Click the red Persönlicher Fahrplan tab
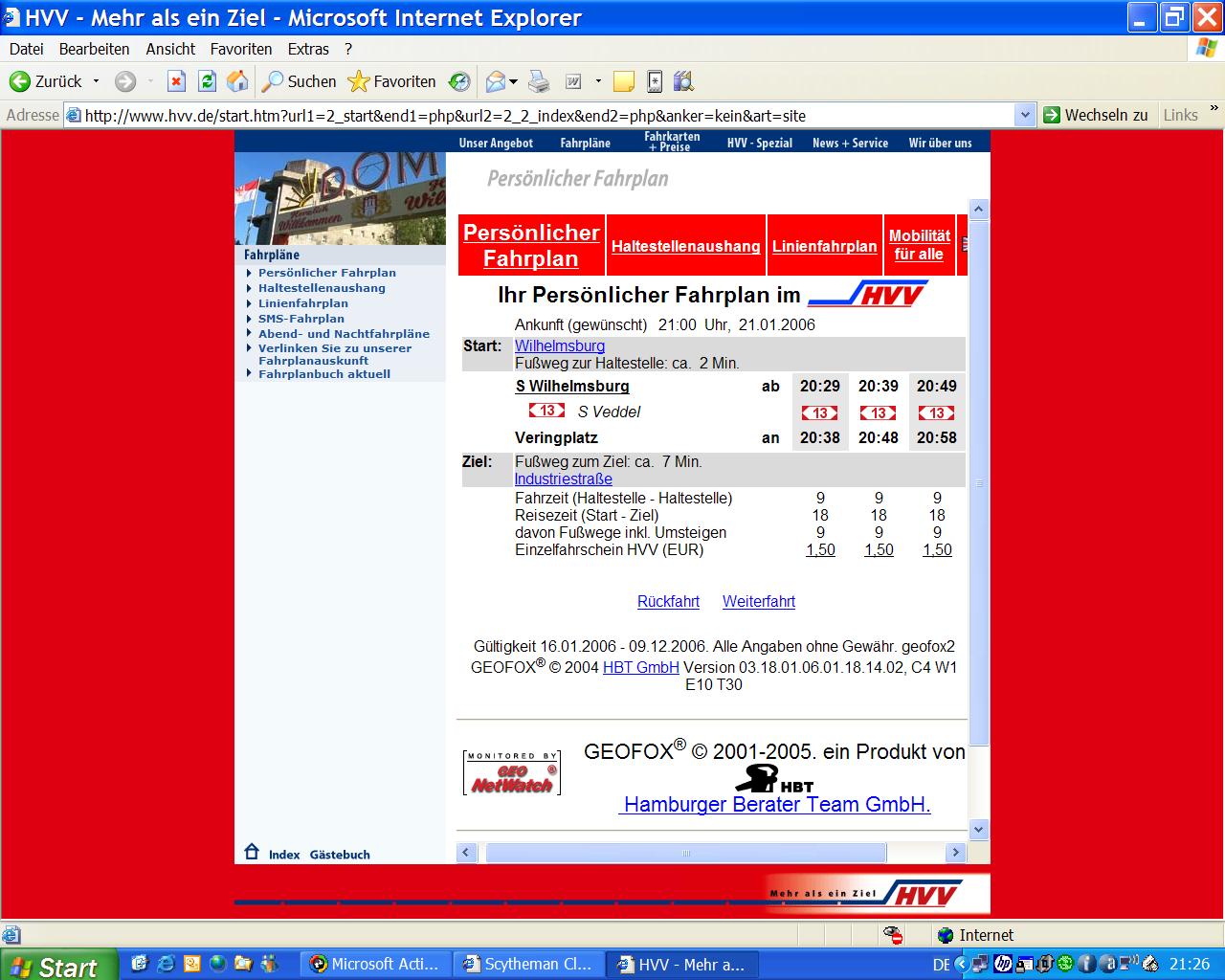 click(531, 245)
